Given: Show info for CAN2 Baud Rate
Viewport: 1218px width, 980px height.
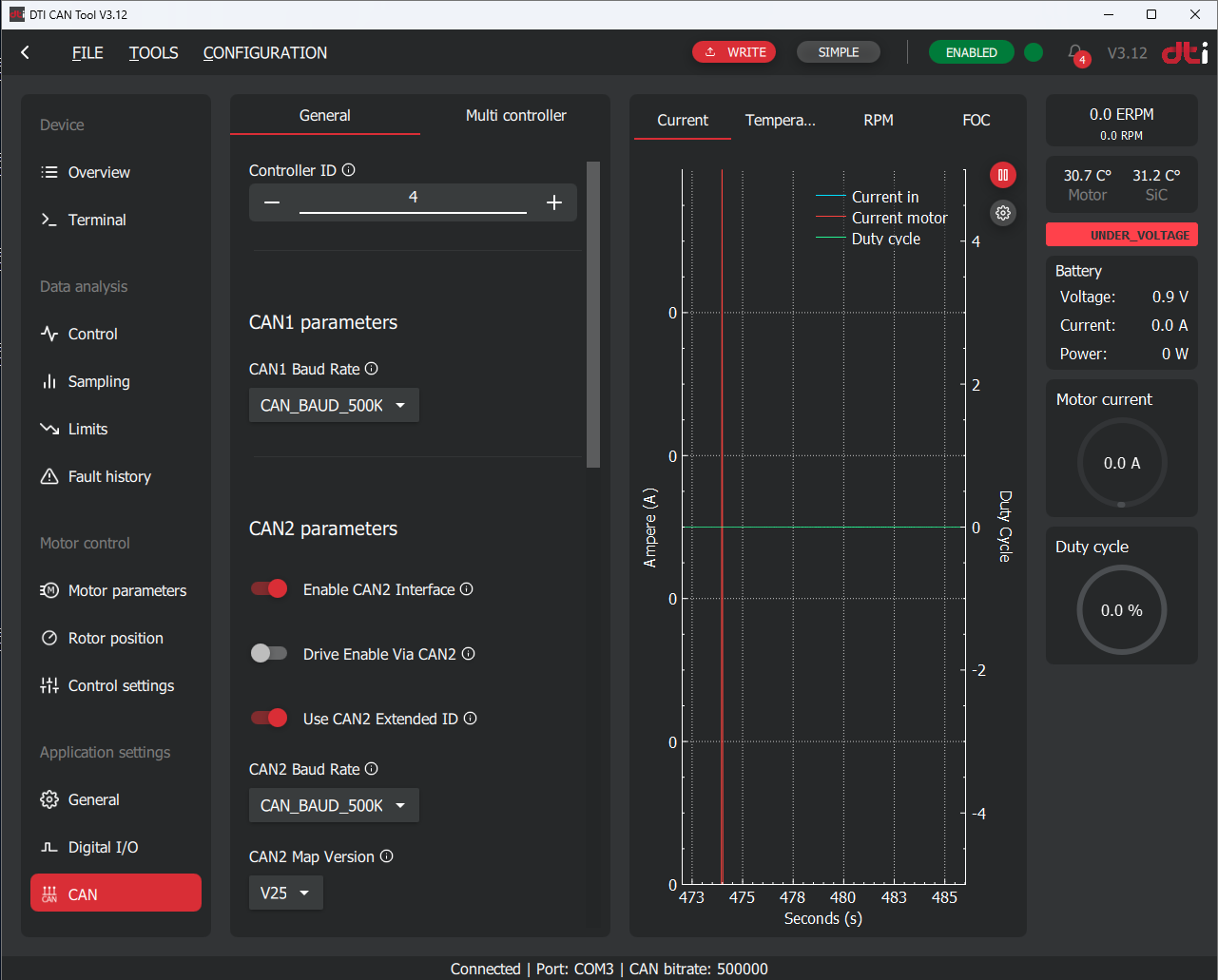Looking at the screenshot, I should pos(372,769).
